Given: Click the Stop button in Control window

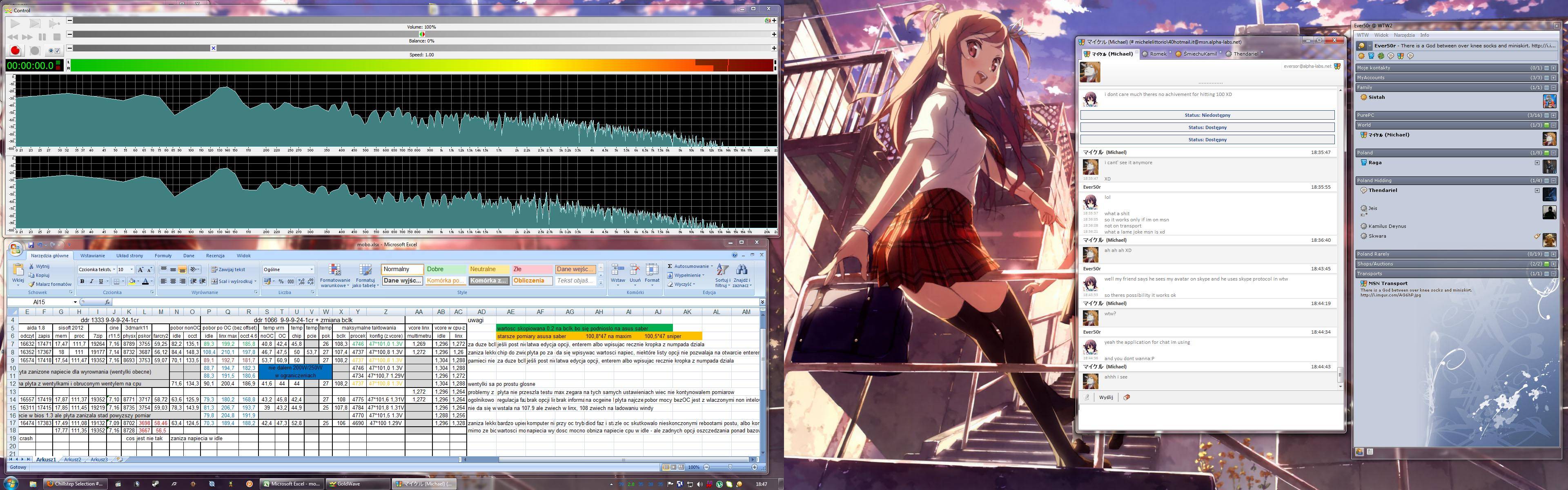Looking at the screenshot, I should coord(57,37).
